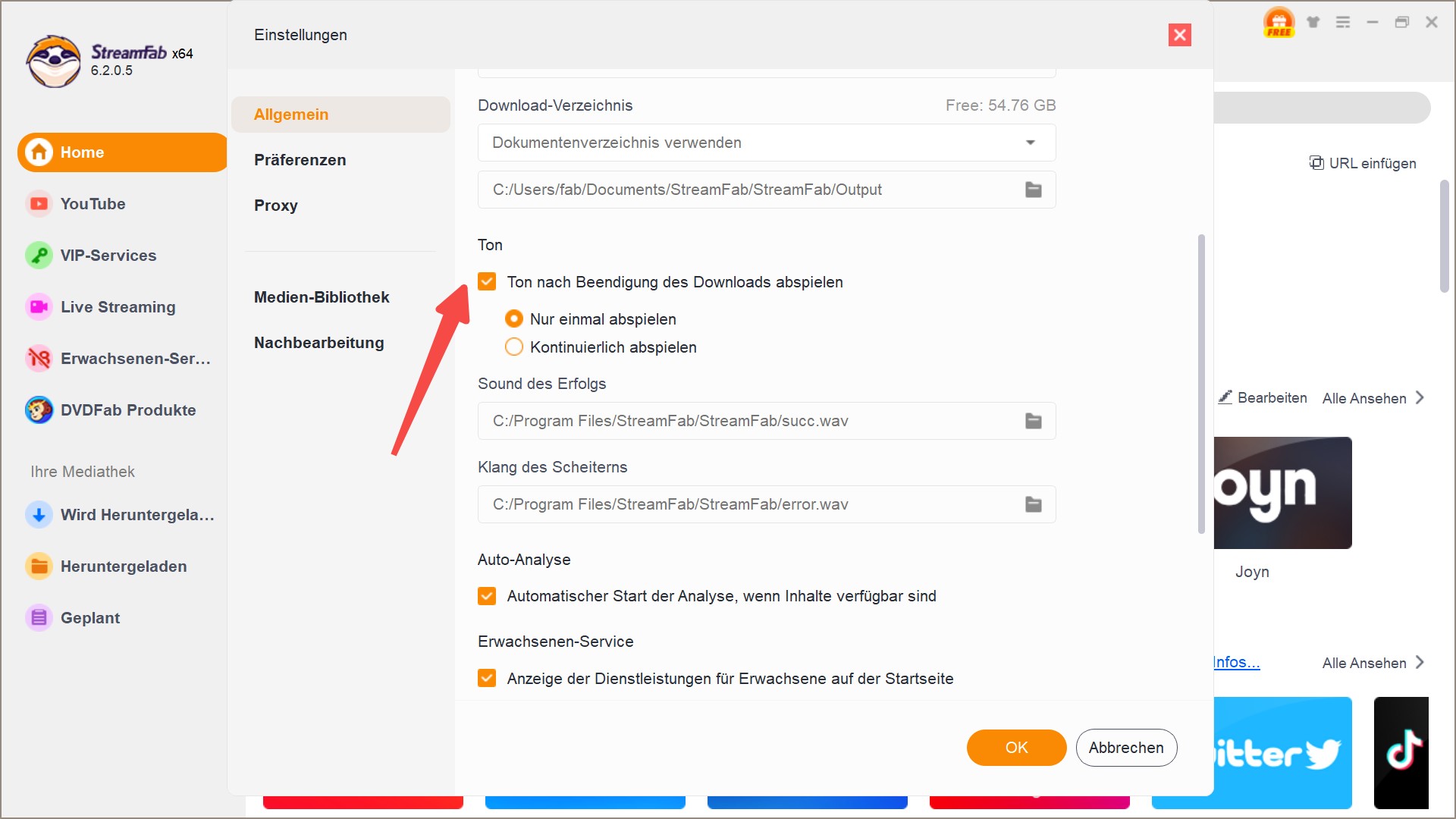Expand Dokumentenverzeichnis verwenden dropdown

pos(1031,142)
